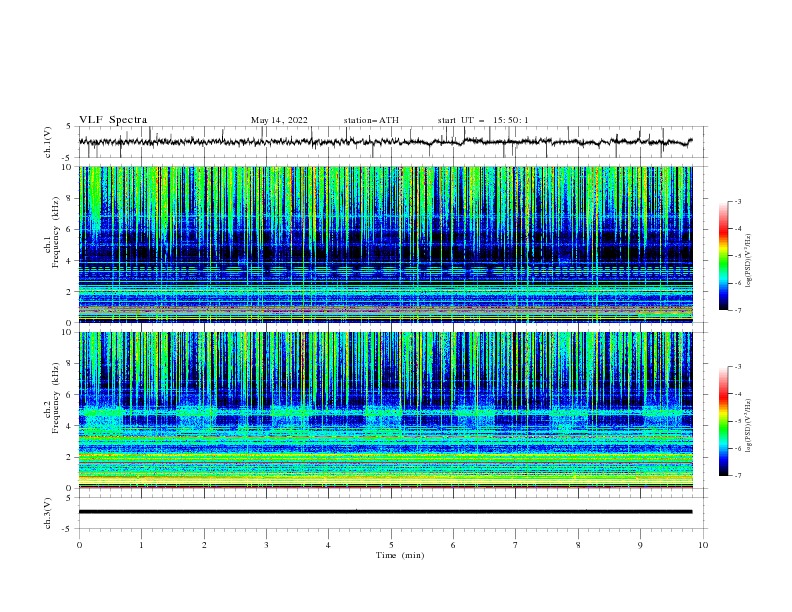This screenshot has height=612, width=792.
Task: Click the time axis tick label '5'
Action: 391,545
